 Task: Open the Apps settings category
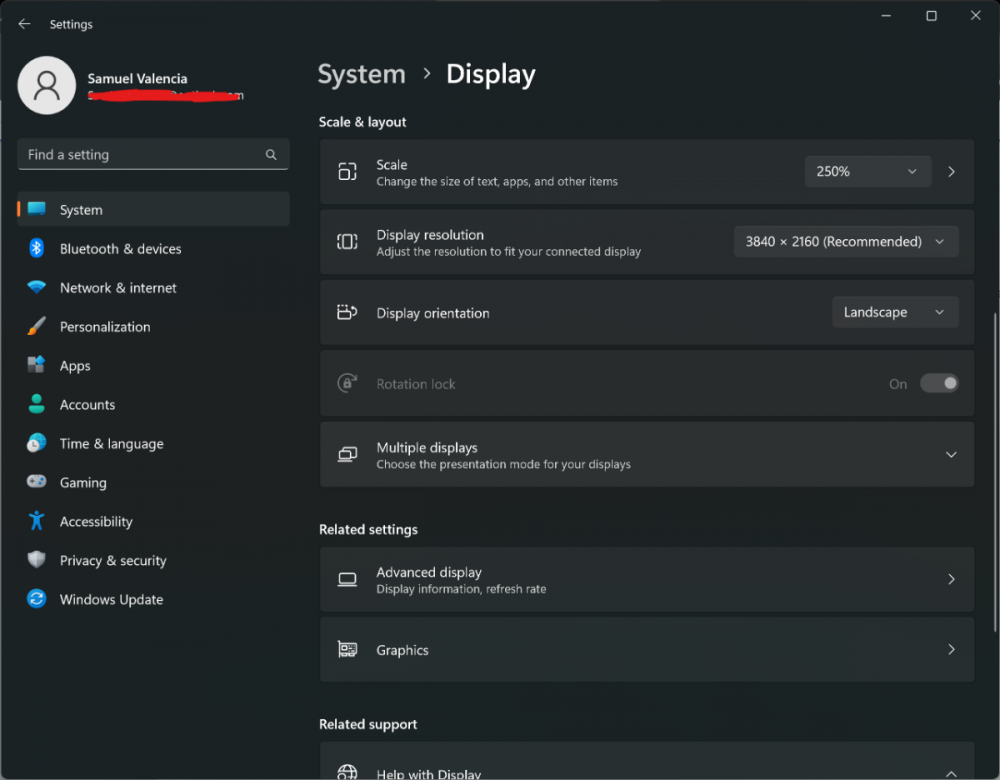(x=75, y=366)
